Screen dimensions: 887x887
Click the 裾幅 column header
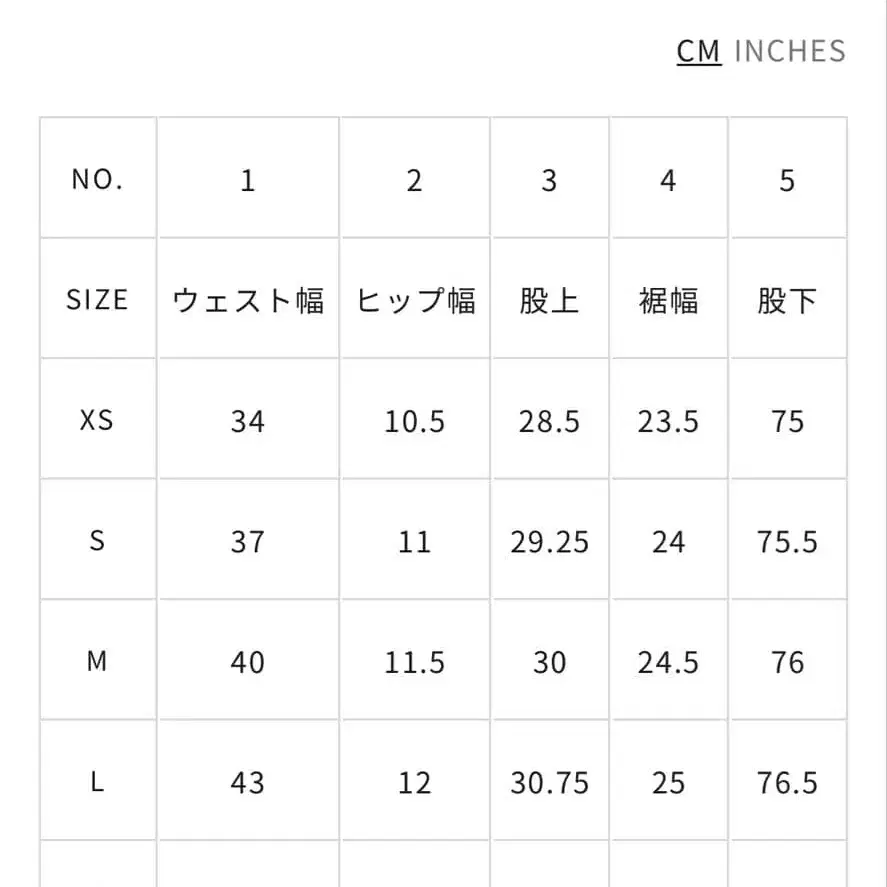tap(668, 300)
